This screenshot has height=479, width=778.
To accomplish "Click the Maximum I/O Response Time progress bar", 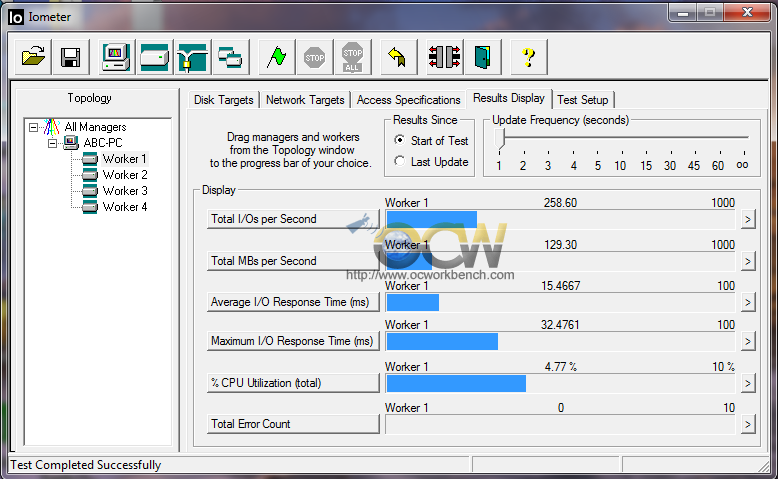I will pos(560,342).
